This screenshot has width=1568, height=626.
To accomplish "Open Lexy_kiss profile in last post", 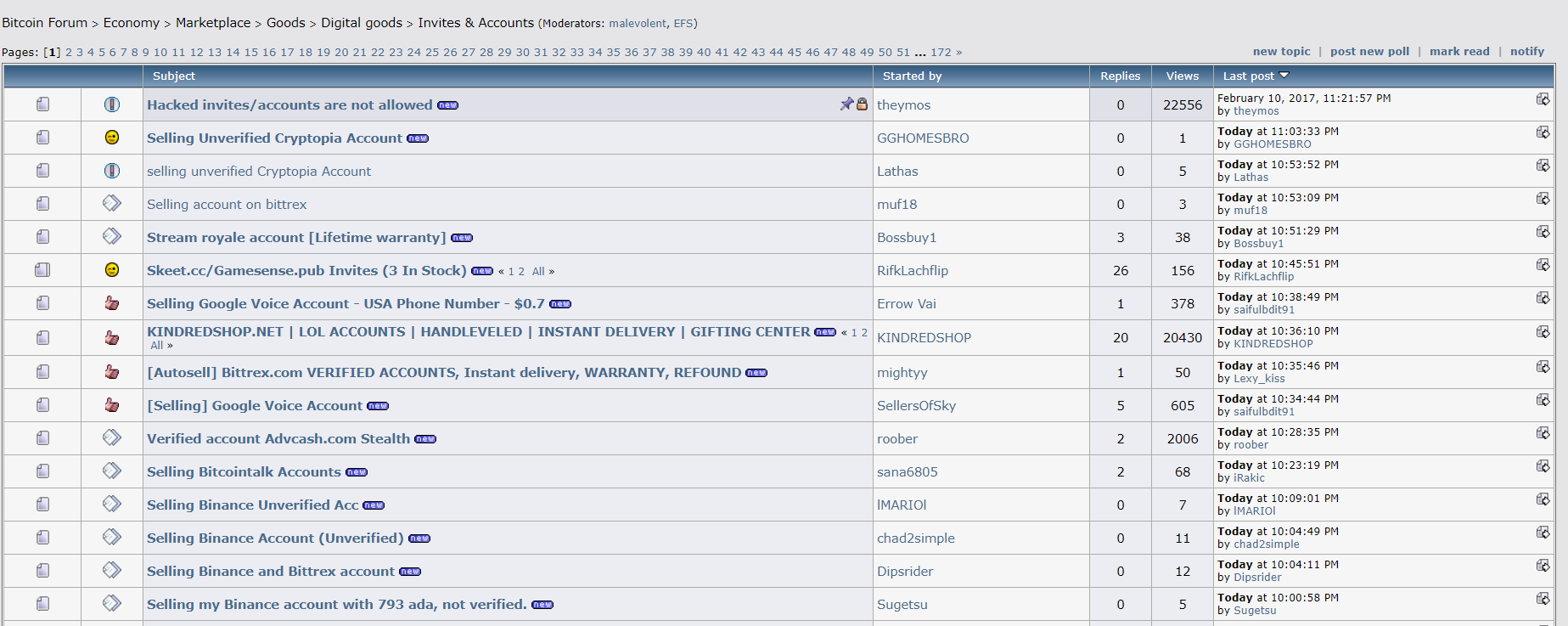I will (x=1259, y=379).
